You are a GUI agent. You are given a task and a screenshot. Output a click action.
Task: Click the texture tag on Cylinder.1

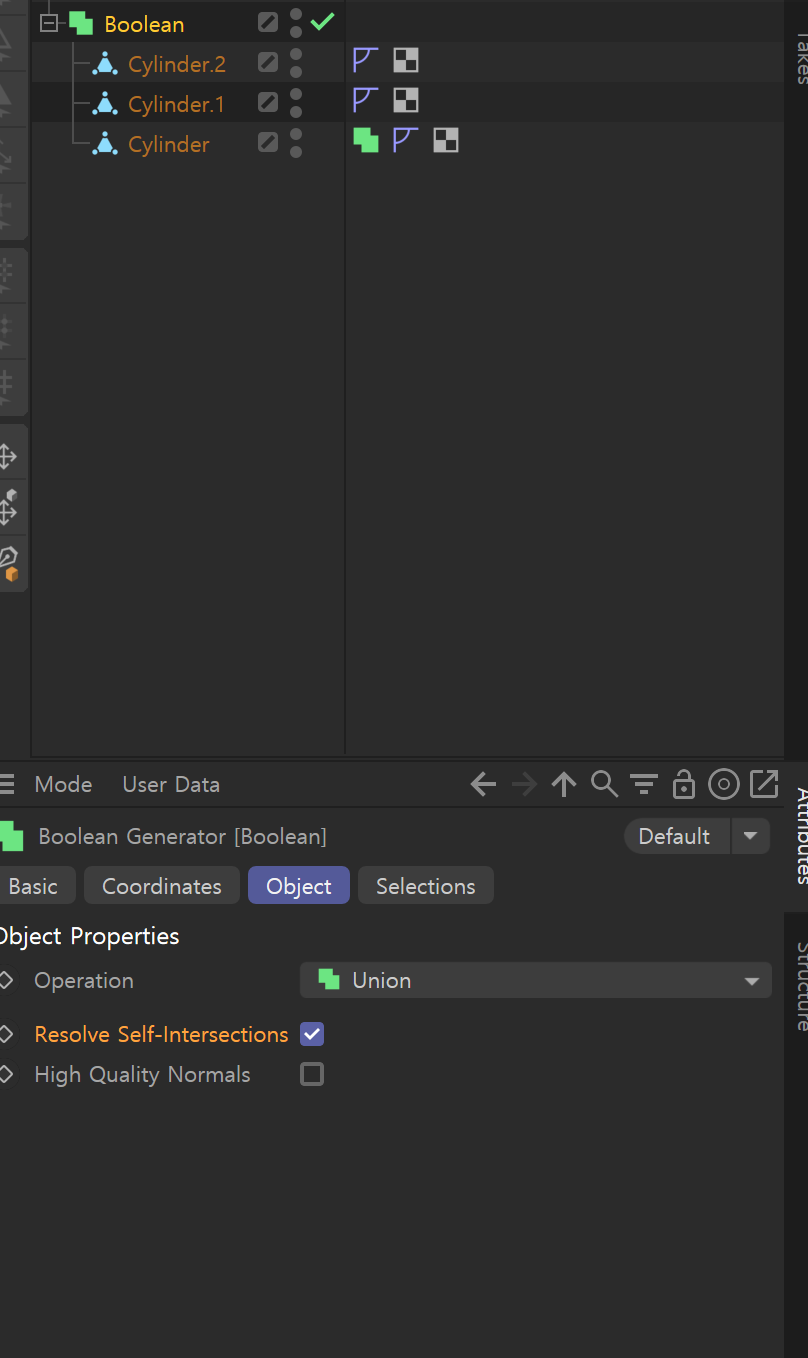(405, 101)
